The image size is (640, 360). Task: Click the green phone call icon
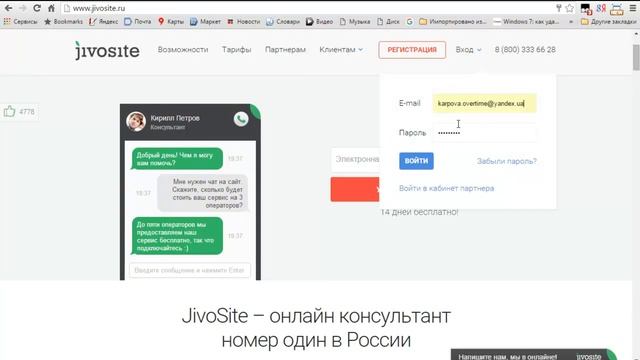241,119
